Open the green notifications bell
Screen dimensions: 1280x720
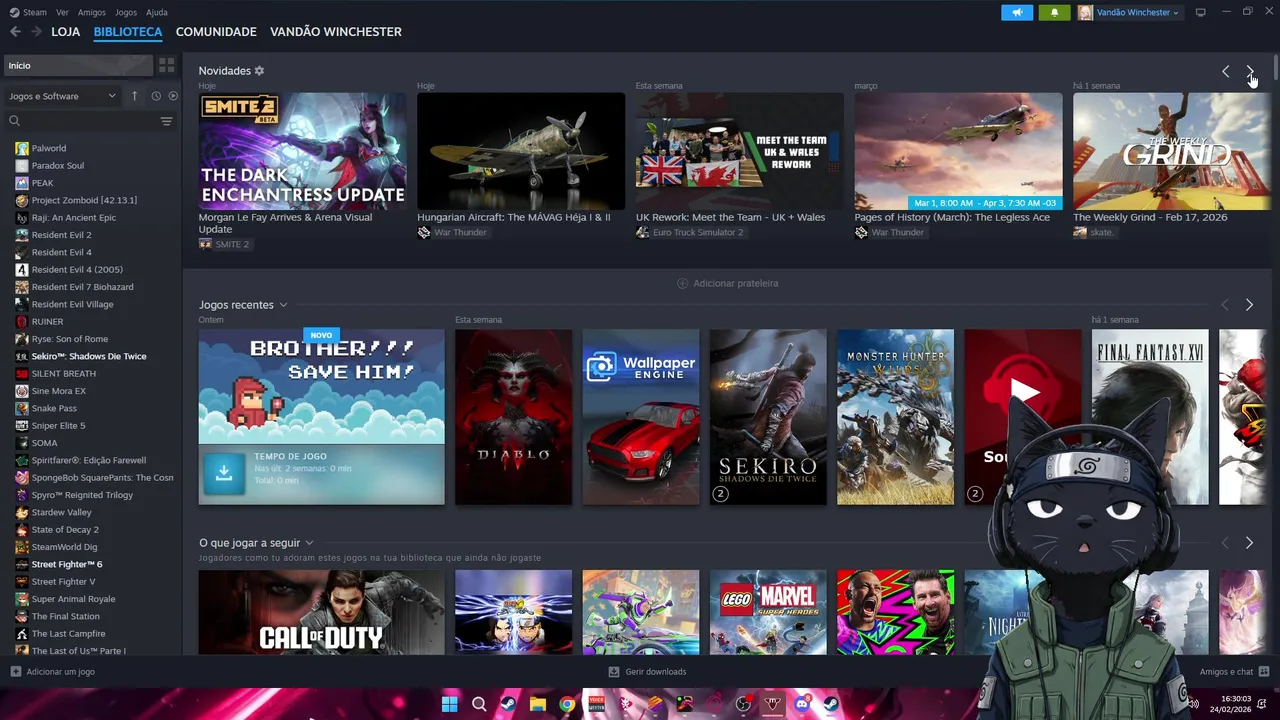tap(1054, 12)
